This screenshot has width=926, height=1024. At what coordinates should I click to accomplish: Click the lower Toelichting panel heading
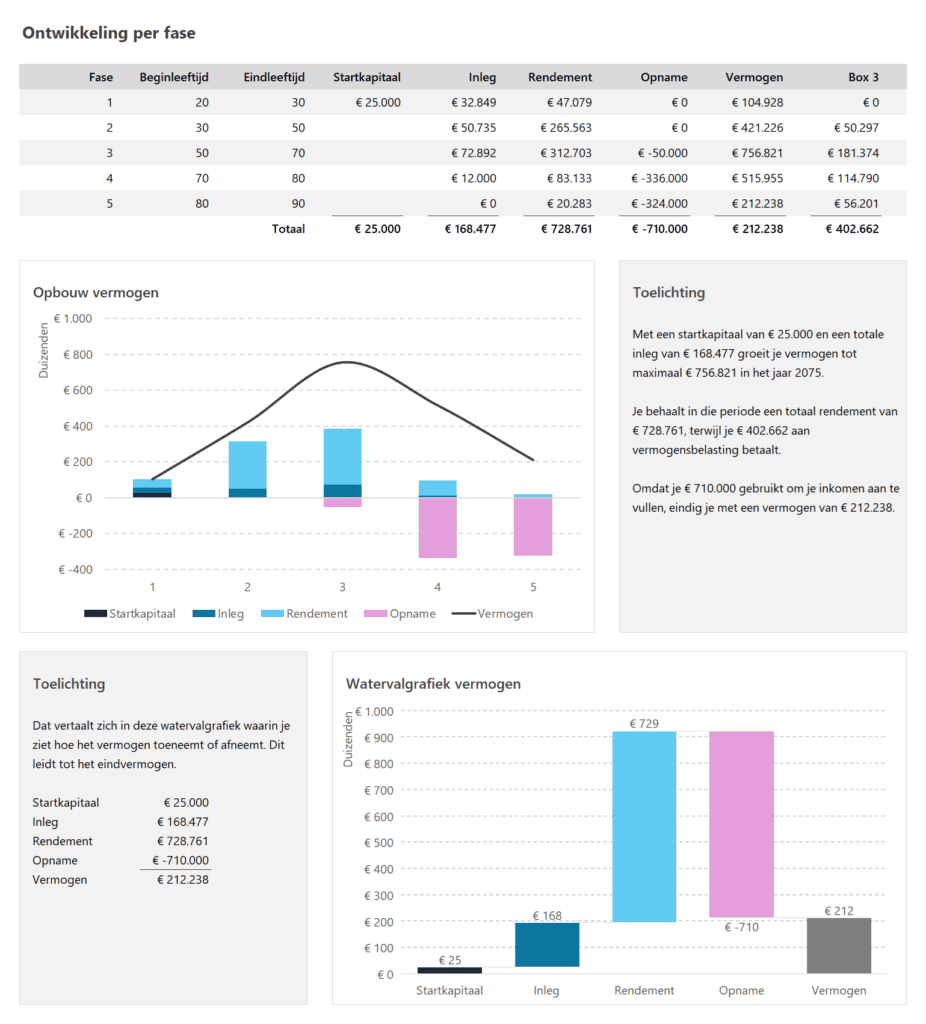(x=71, y=684)
